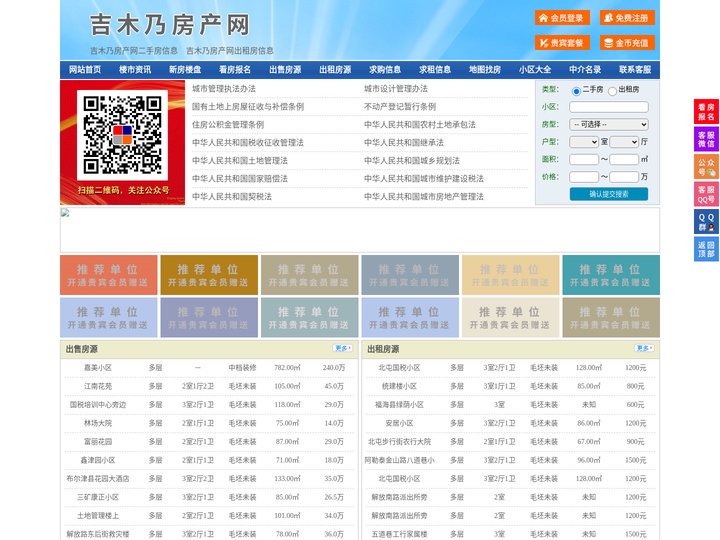This screenshot has width=720, height=540.
Task: Click the 会员登录 button
Action: pos(562,18)
